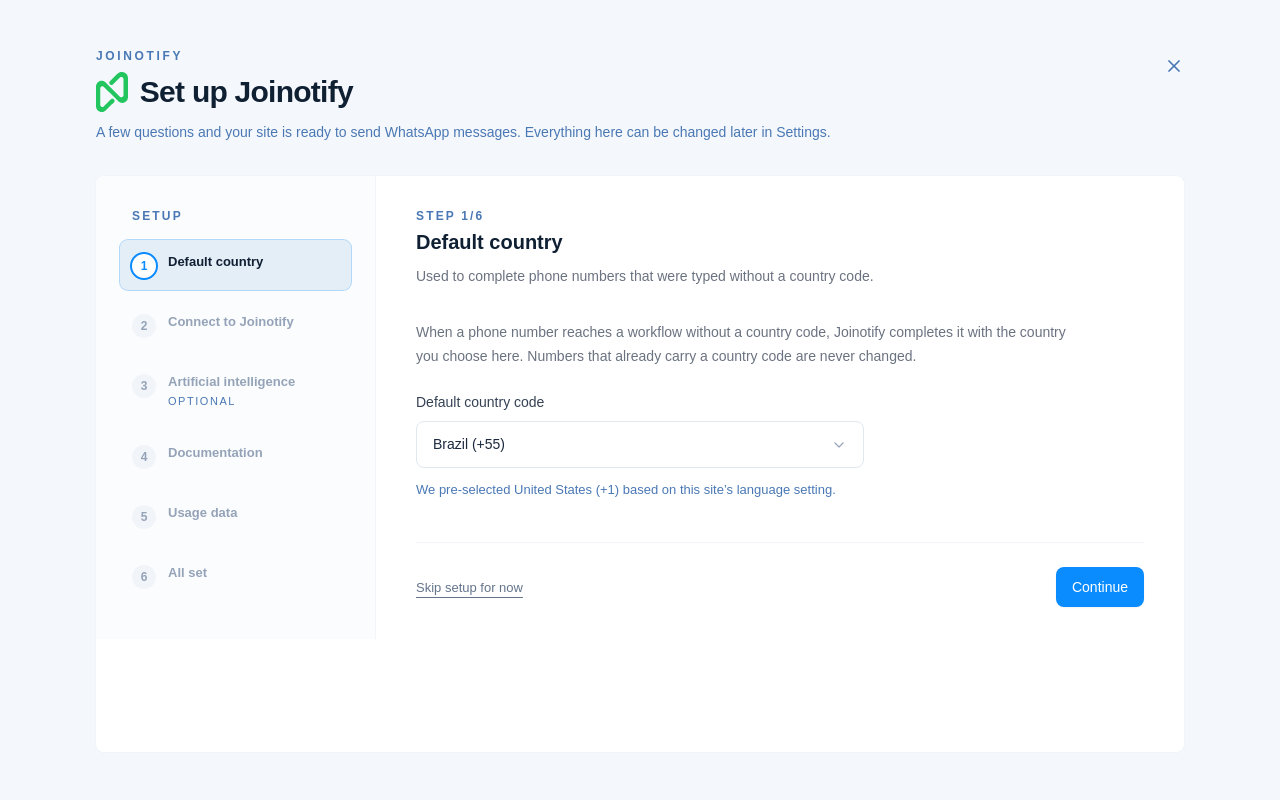The width and height of the screenshot is (1280, 800).
Task: Go to the All set step
Action: coord(235,576)
